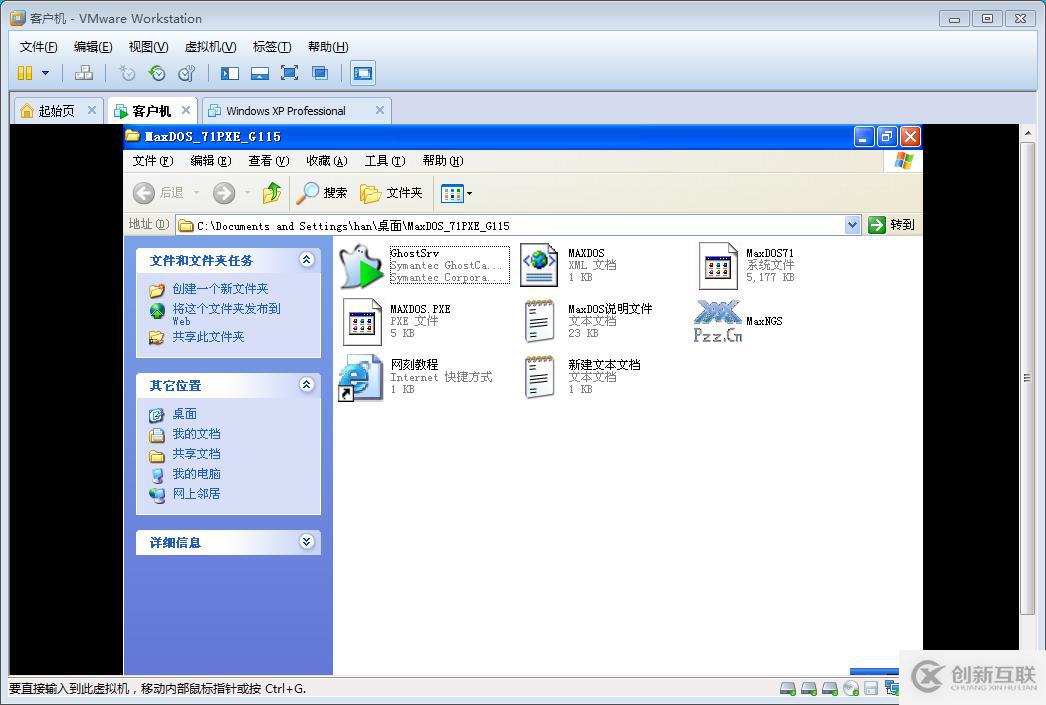Screen dimensions: 1046x705
Task: Click the floppy device status icon
Action: 871,688
